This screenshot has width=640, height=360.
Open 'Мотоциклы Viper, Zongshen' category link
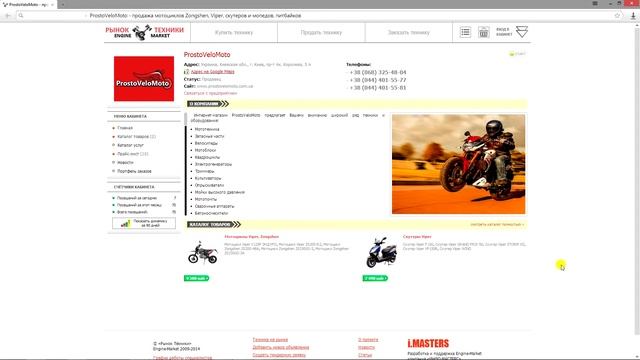pos(252,237)
